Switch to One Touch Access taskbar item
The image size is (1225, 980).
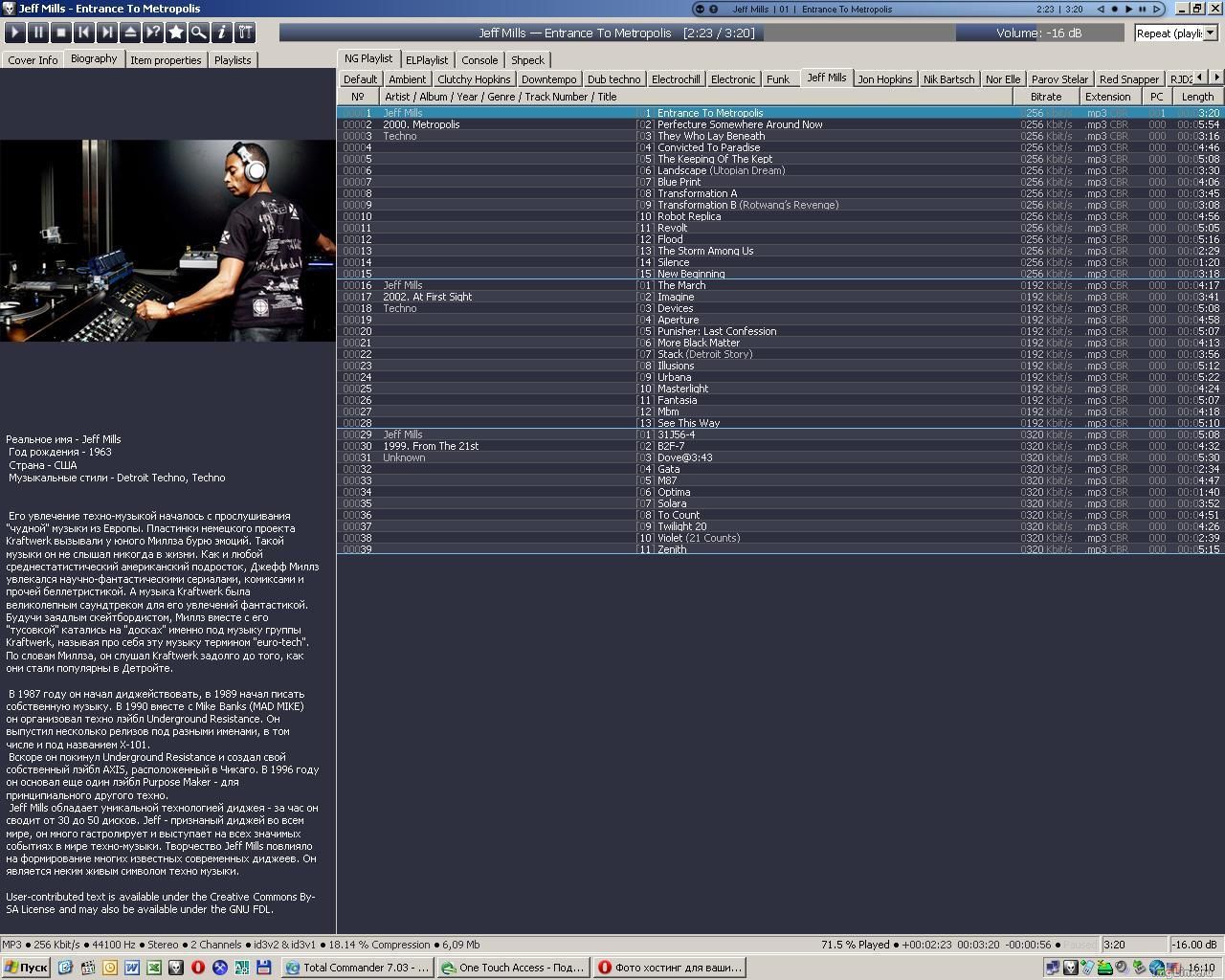(512, 968)
